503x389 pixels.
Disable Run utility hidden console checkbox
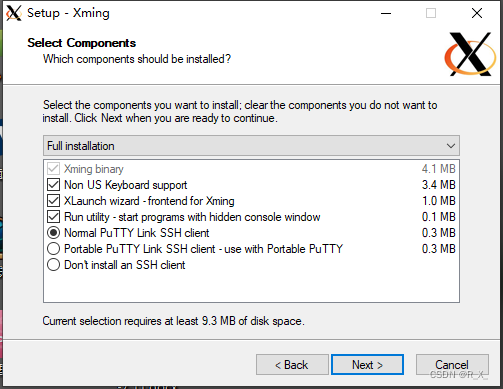tap(53, 217)
